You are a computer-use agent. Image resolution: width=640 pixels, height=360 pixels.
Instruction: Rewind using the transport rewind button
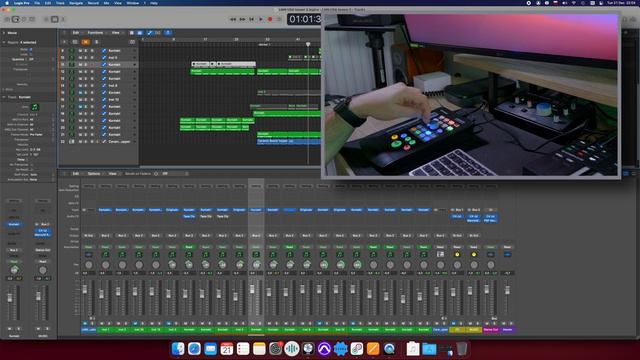click(233, 19)
